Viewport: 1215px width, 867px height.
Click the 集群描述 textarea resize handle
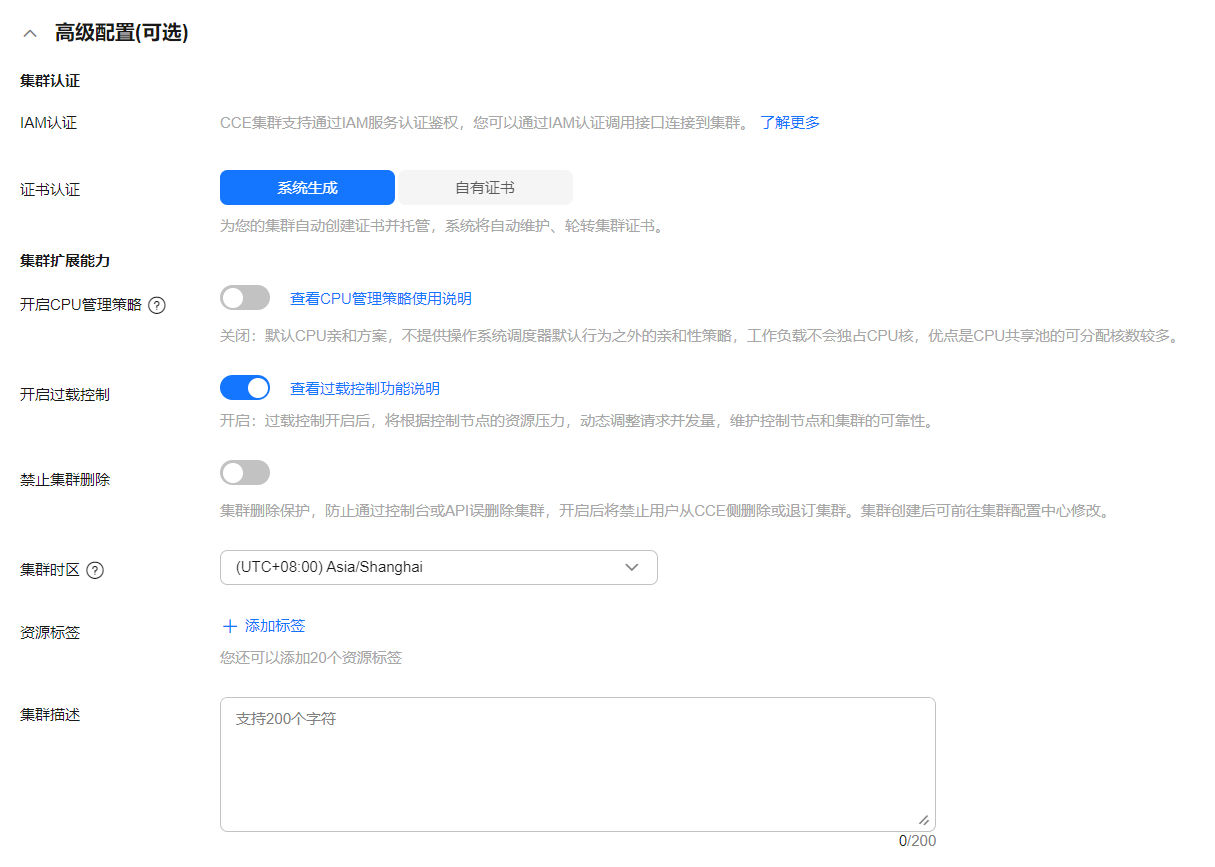coord(924,820)
